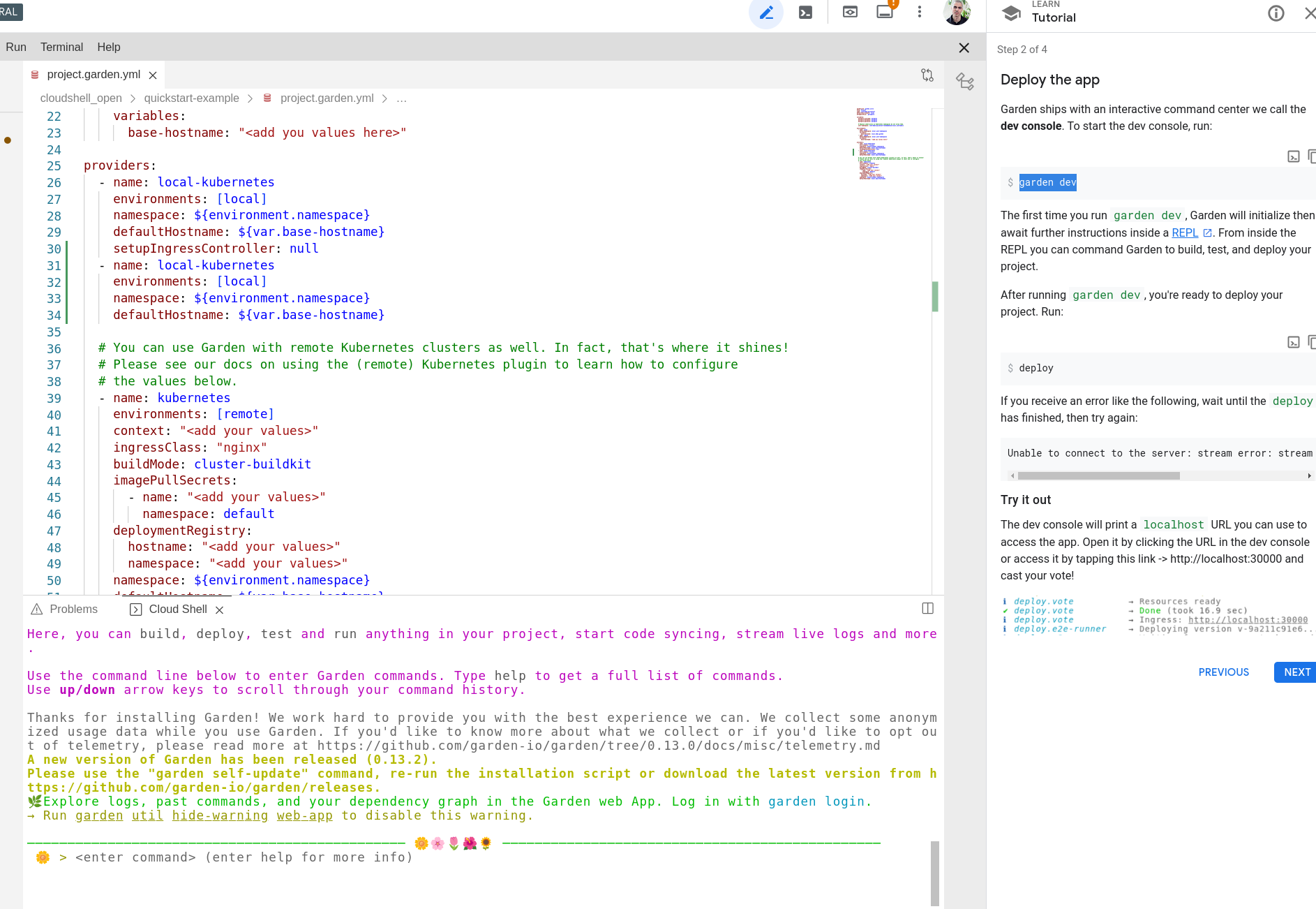The width and height of the screenshot is (1316, 909).
Task: Expand the truncated breadcrumb ellipsis
Action: (402, 98)
